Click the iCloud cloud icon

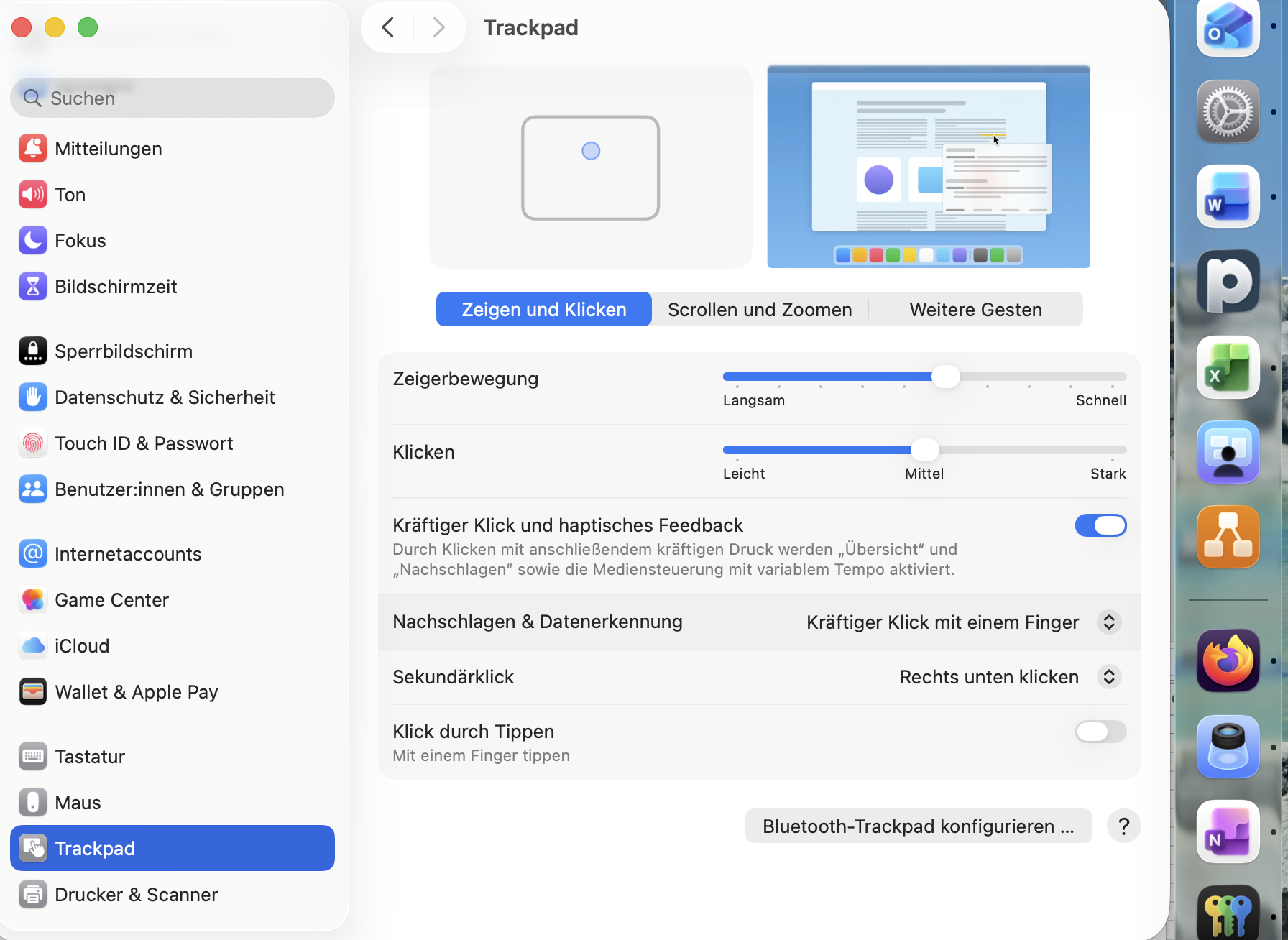coord(33,646)
